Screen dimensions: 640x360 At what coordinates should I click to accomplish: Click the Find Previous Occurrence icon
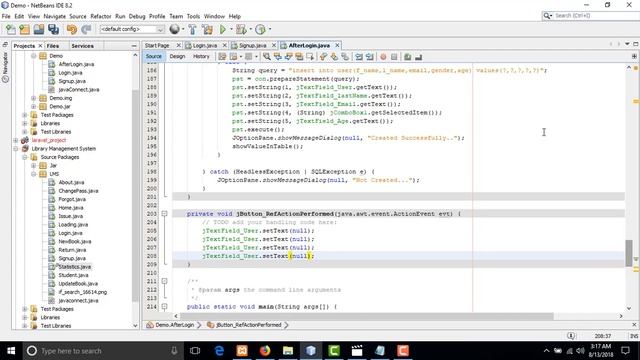click(x=278, y=57)
